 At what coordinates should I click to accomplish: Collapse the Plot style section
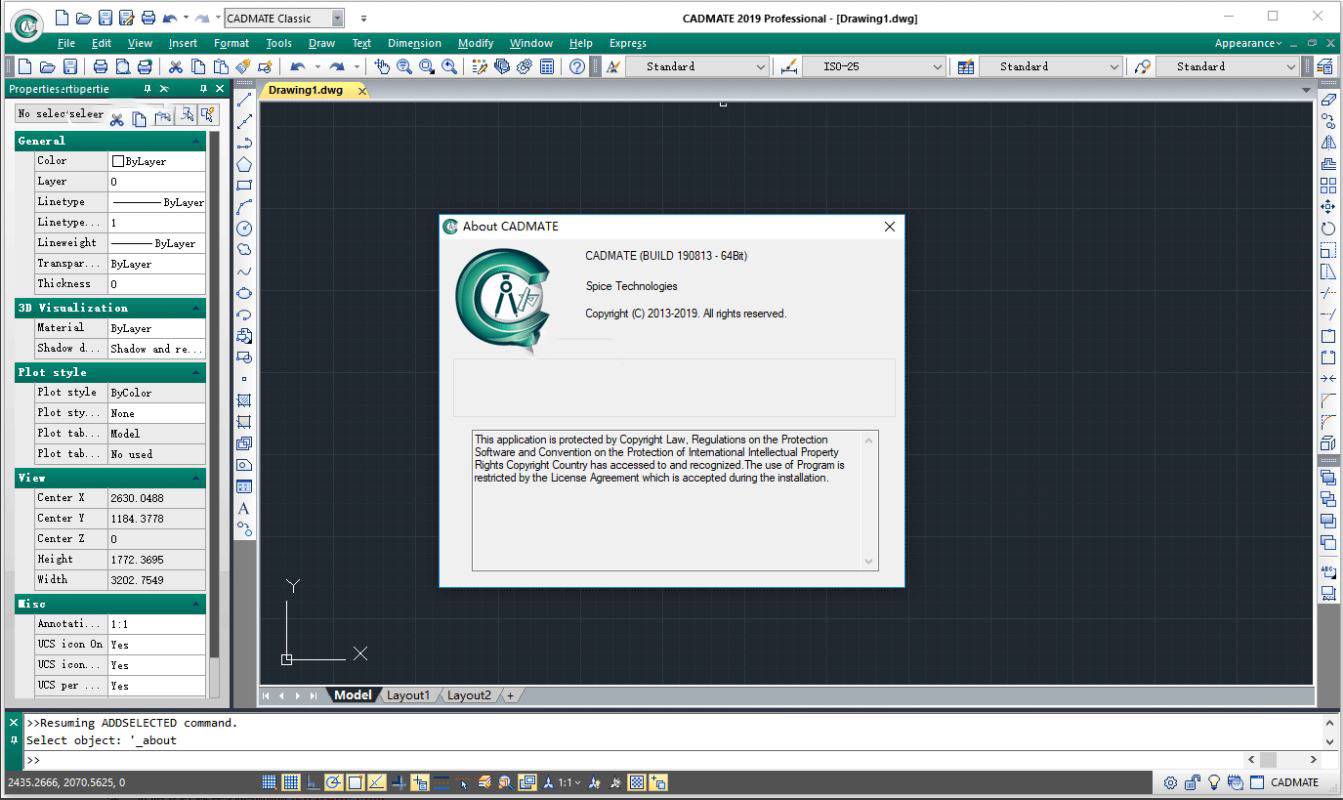tap(197, 372)
